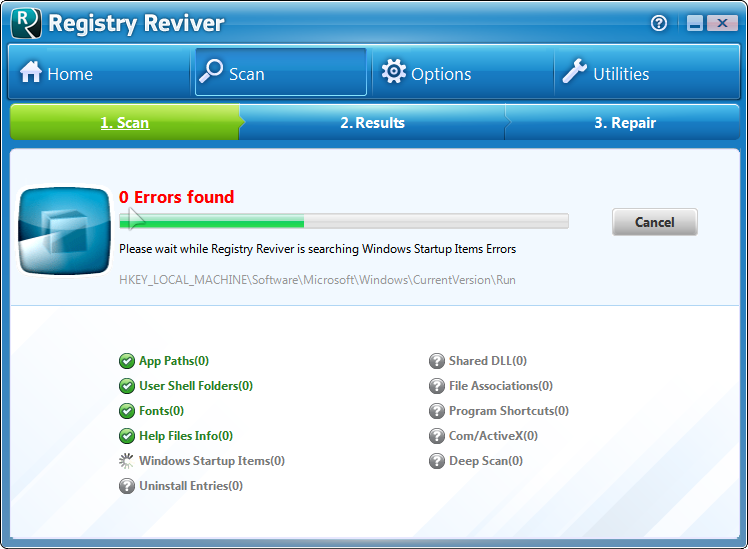Viewport: 748px width, 549px height.
Task: Click the File Associations pending icon
Action: 437,386
